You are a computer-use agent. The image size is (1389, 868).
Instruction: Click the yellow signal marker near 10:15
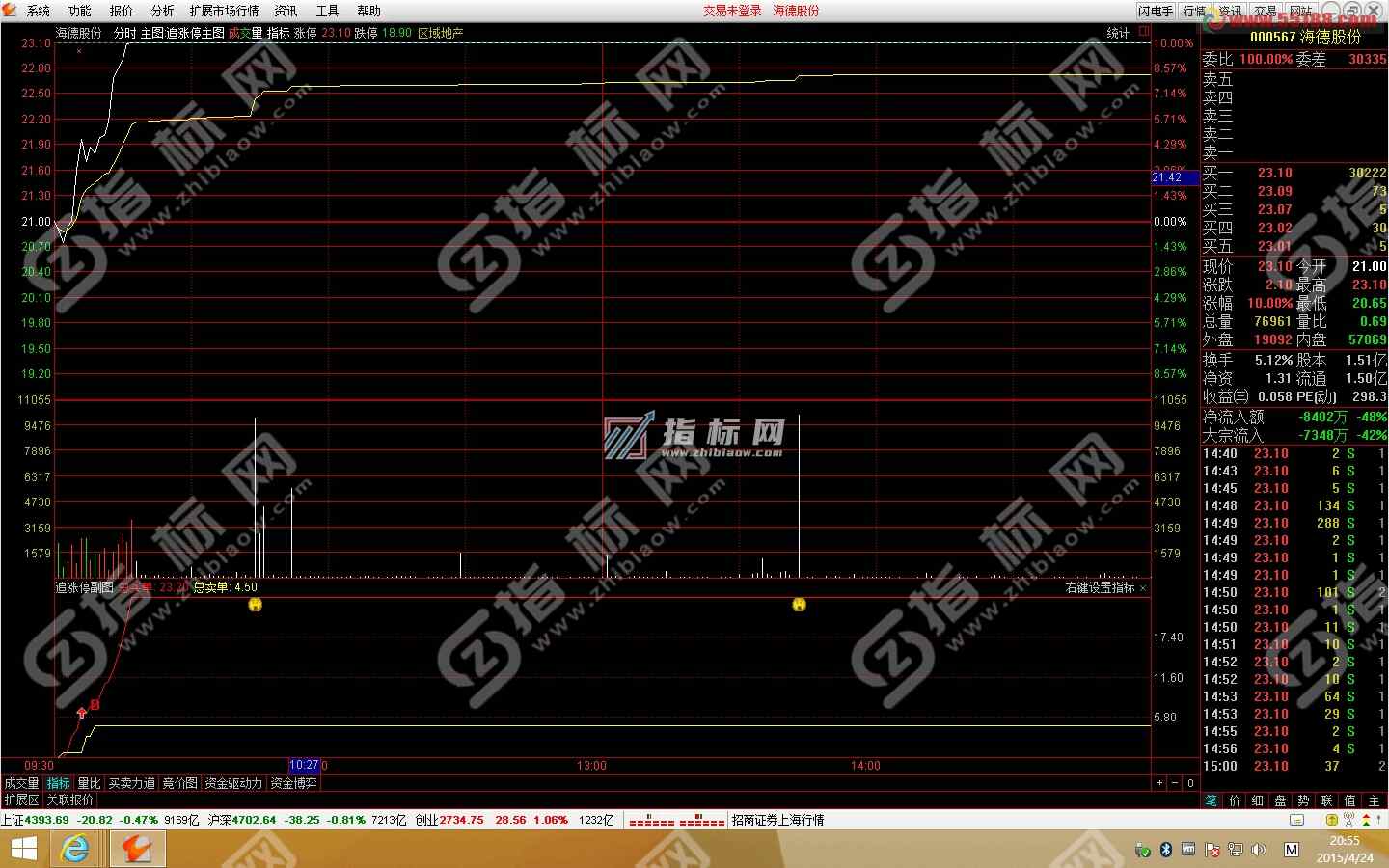[256, 605]
